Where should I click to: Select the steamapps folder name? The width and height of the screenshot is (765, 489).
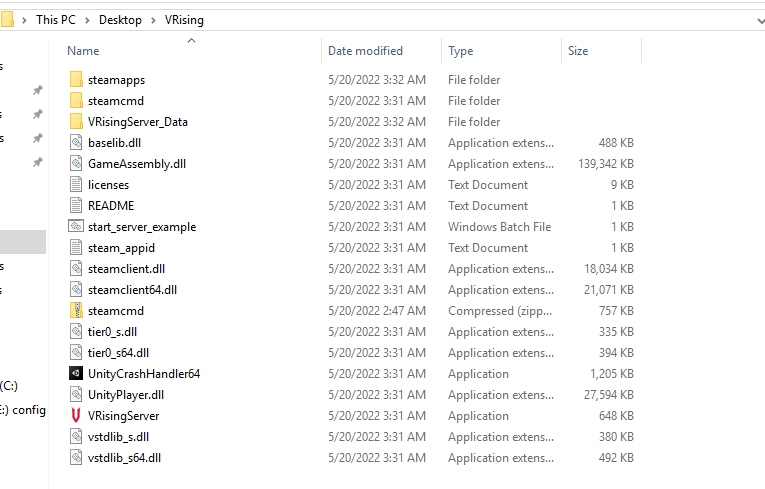pyautogui.click(x=116, y=80)
